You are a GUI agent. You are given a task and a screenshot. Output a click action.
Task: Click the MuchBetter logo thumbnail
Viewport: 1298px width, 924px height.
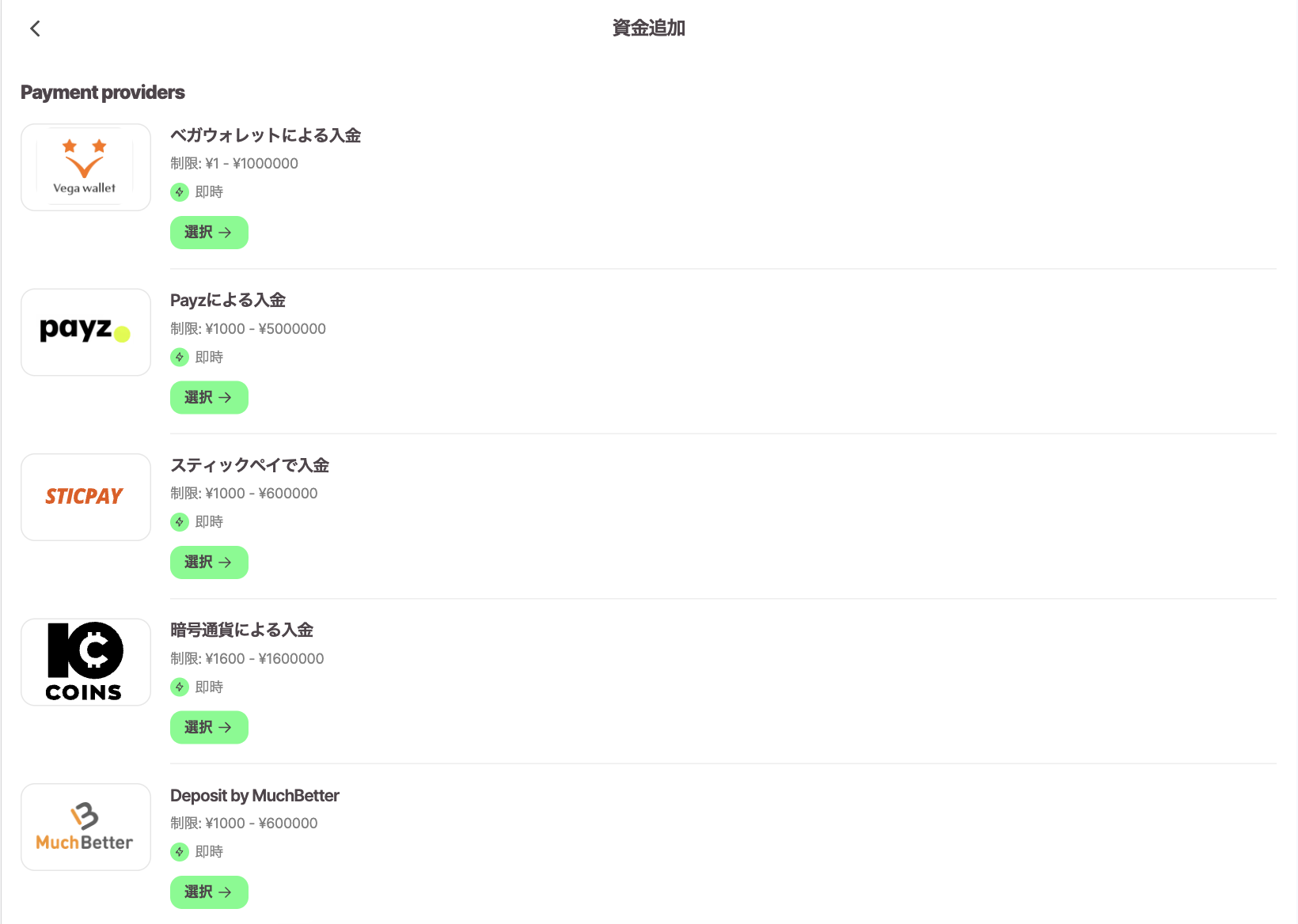pyautogui.click(x=85, y=827)
